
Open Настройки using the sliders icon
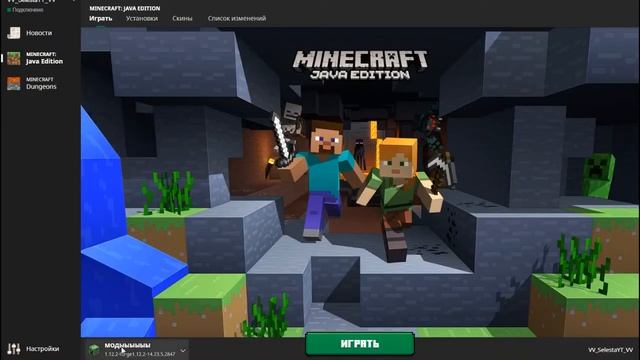point(13,349)
